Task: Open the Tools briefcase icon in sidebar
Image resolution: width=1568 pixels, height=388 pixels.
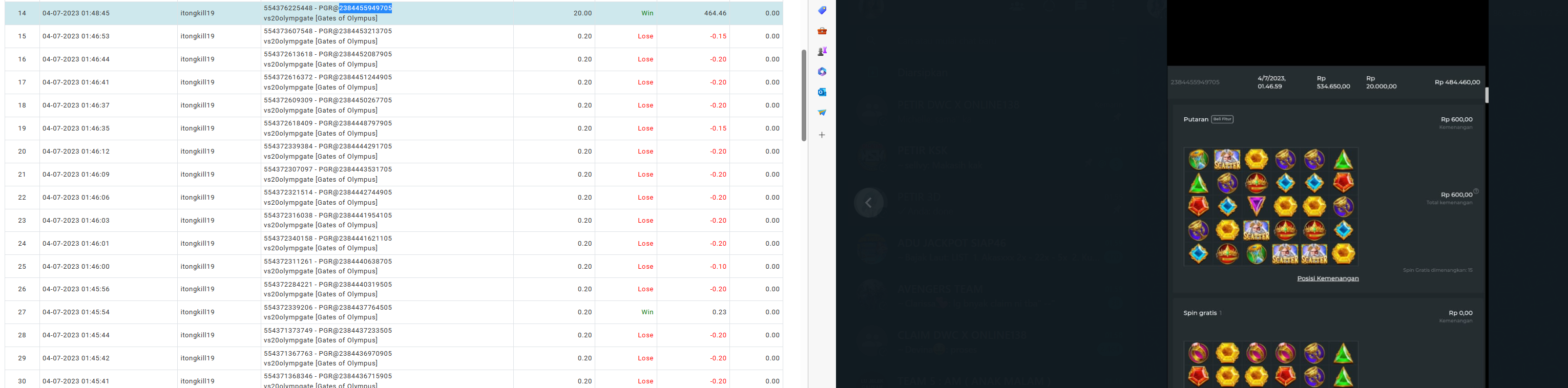Action: click(822, 31)
